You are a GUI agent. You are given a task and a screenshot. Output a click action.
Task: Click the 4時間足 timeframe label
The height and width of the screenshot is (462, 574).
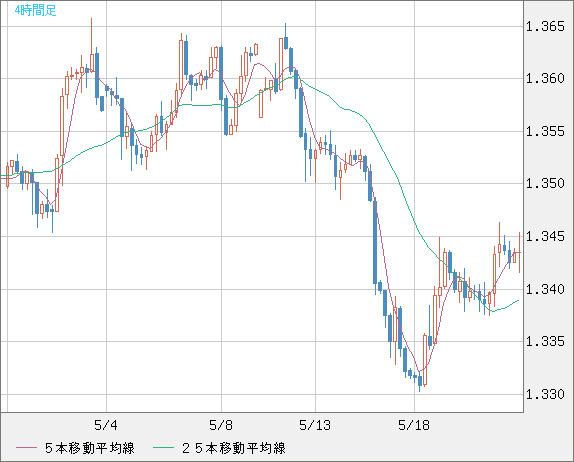[36, 10]
